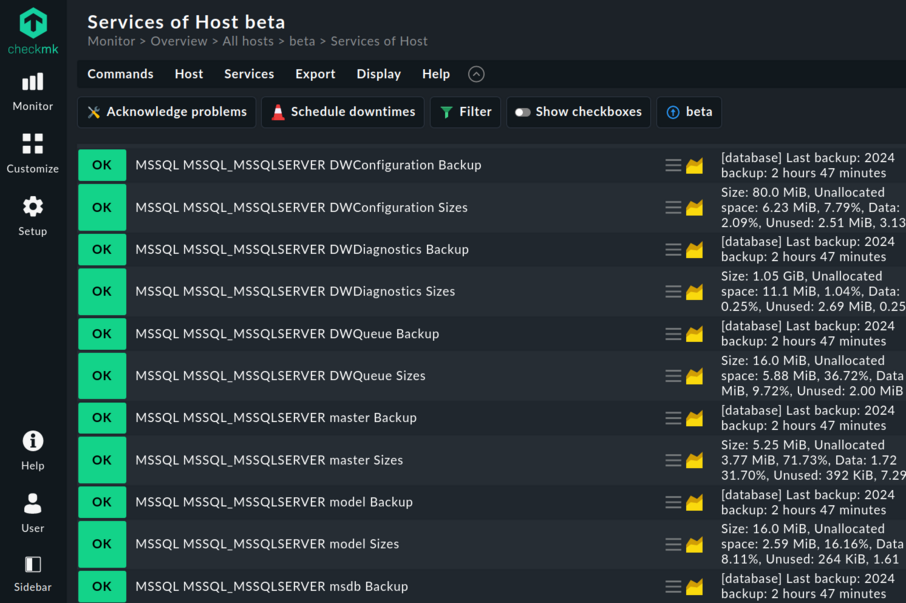
Task: Click Schedule downtimes button
Action: 343,112
